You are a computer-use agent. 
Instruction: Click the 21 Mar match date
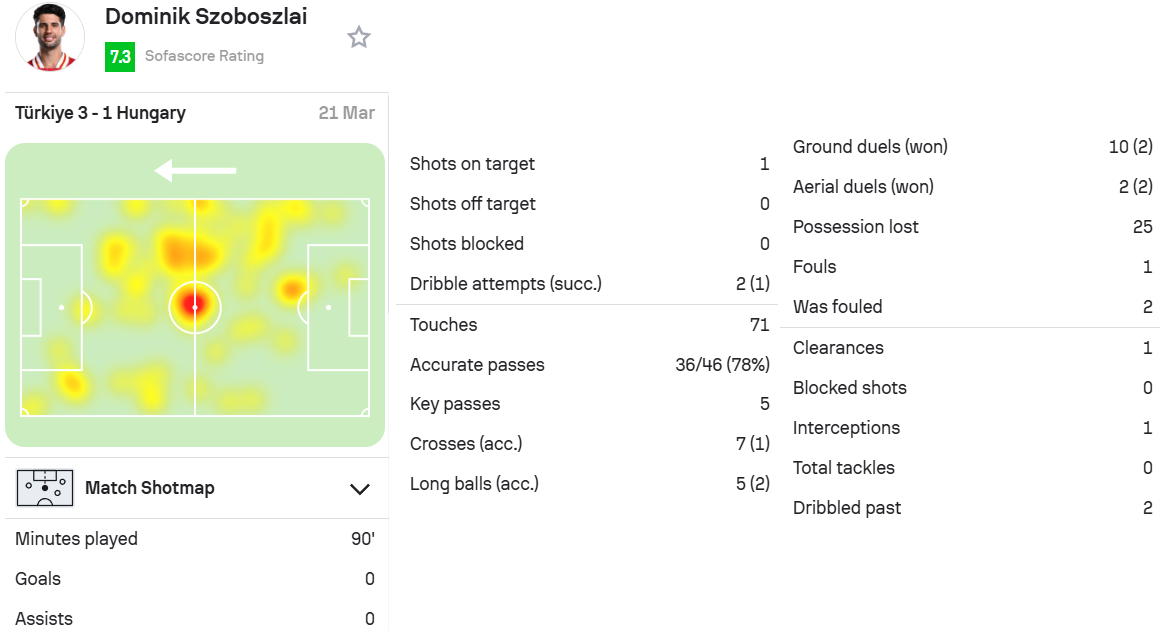point(347,113)
